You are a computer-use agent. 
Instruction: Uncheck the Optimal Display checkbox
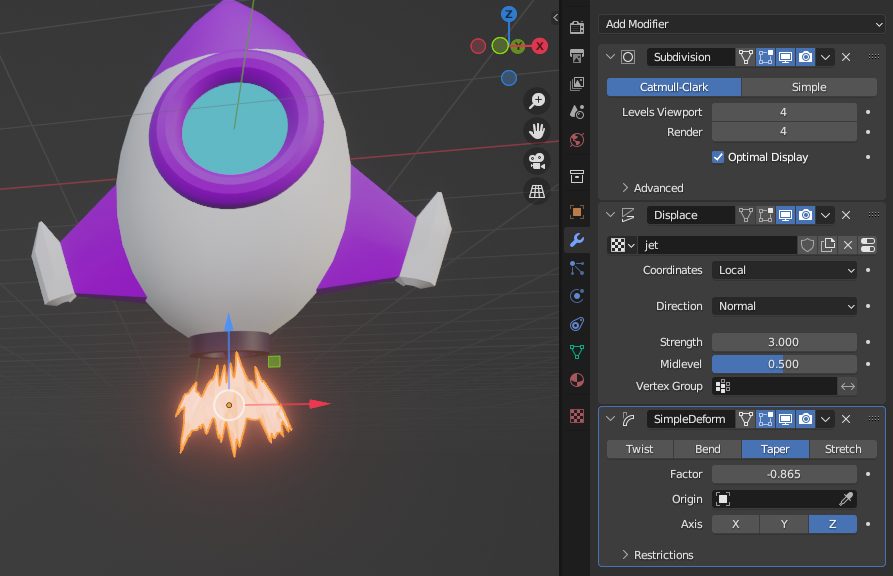(x=718, y=157)
